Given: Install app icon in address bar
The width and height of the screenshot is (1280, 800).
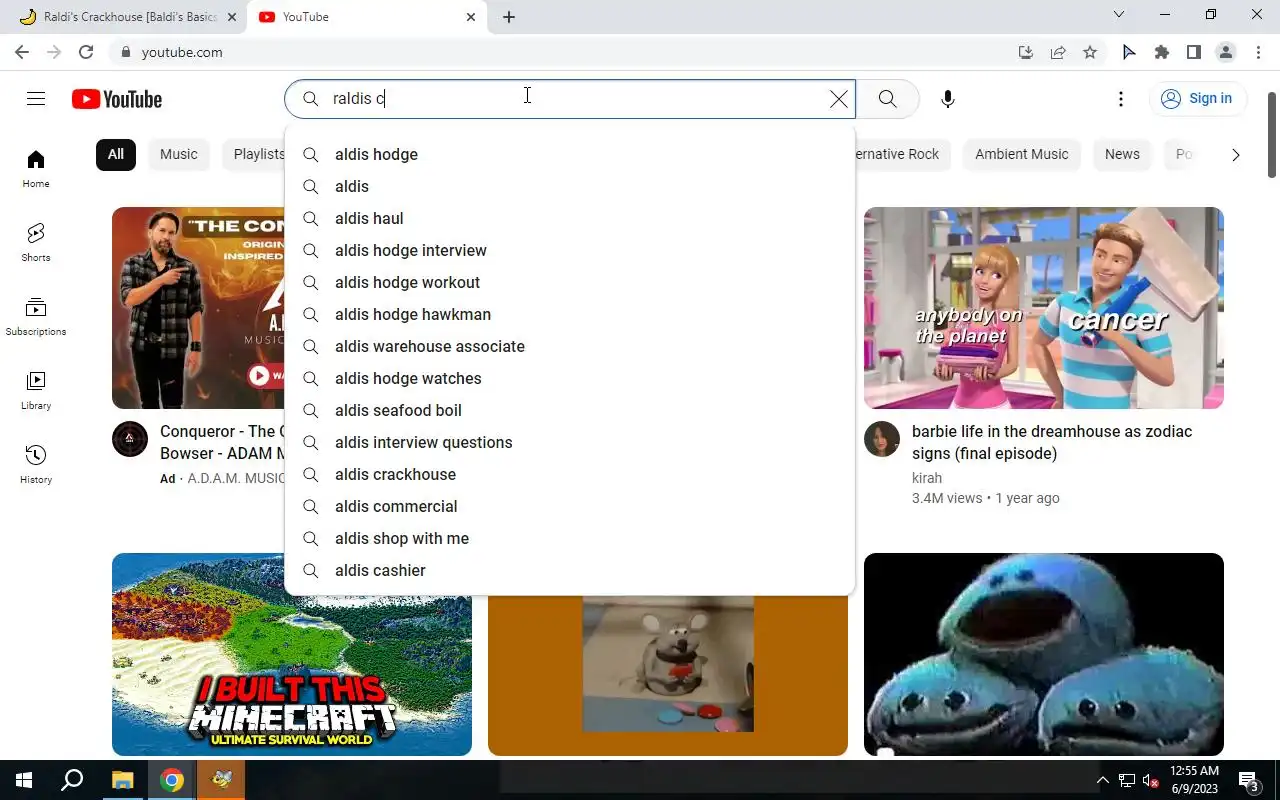Looking at the screenshot, I should tap(1026, 52).
